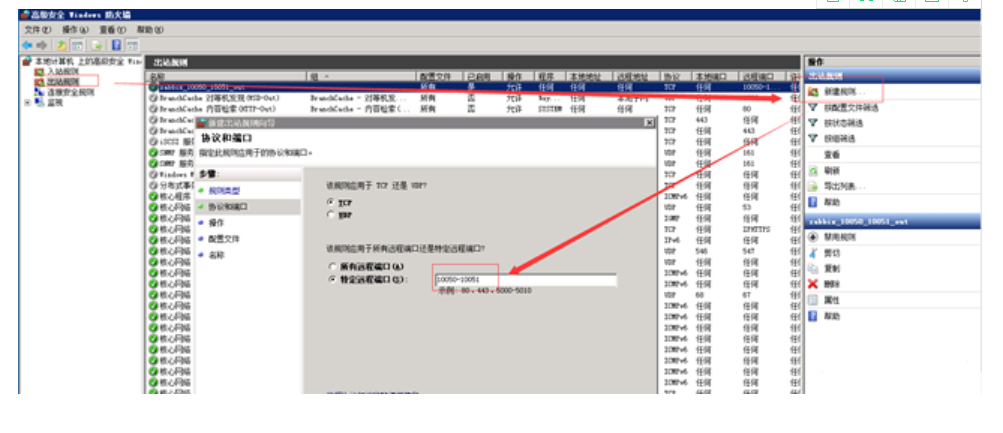Viewport: 1003px width, 433px height.
Task: Click 刷新 in the actions pane
Action: click(x=832, y=171)
